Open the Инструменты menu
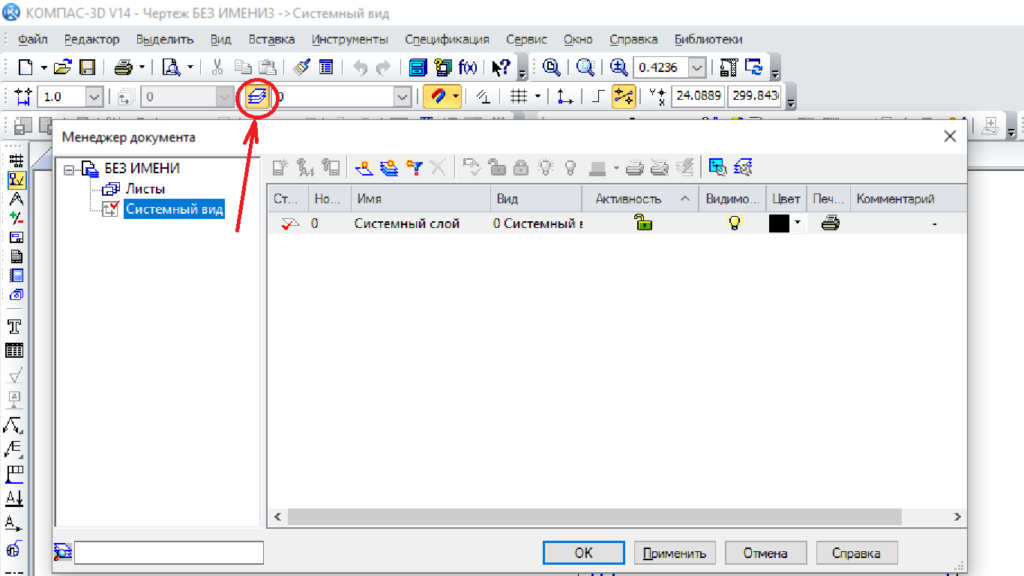This screenshot has width=1024, height=576. point(349,39)
